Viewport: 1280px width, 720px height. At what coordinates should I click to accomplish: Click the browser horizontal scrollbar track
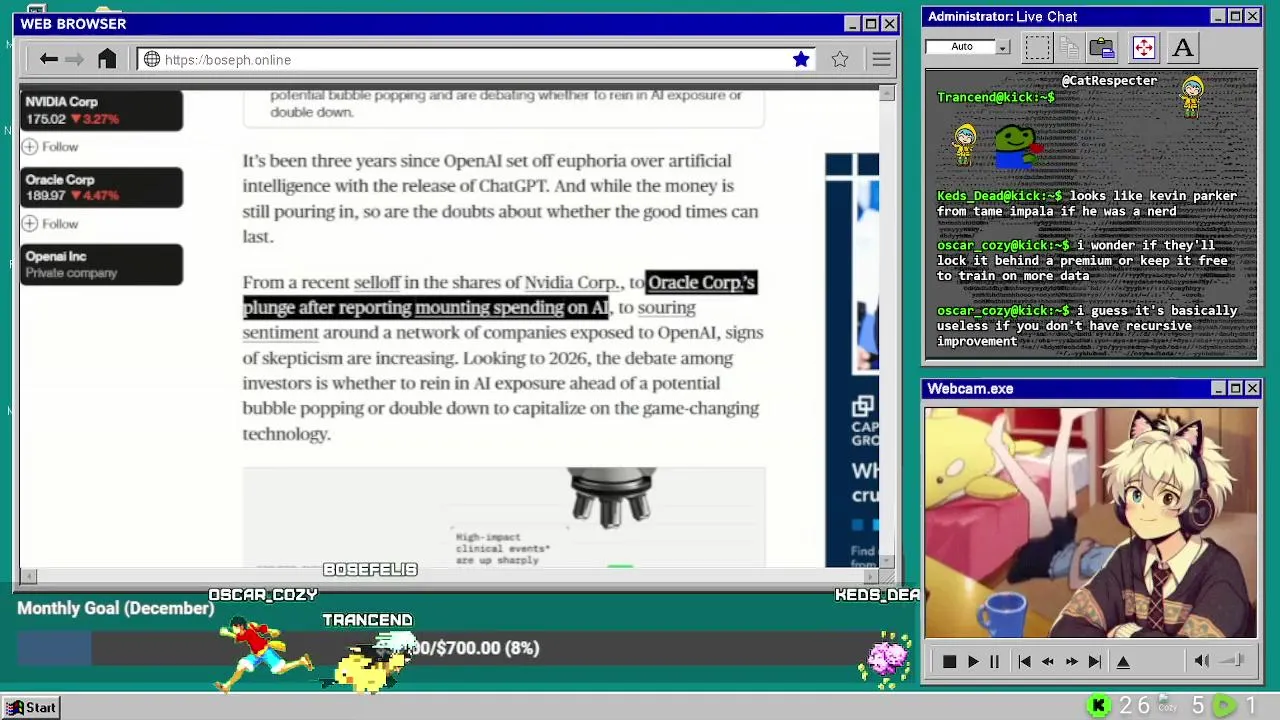[449, 576]
